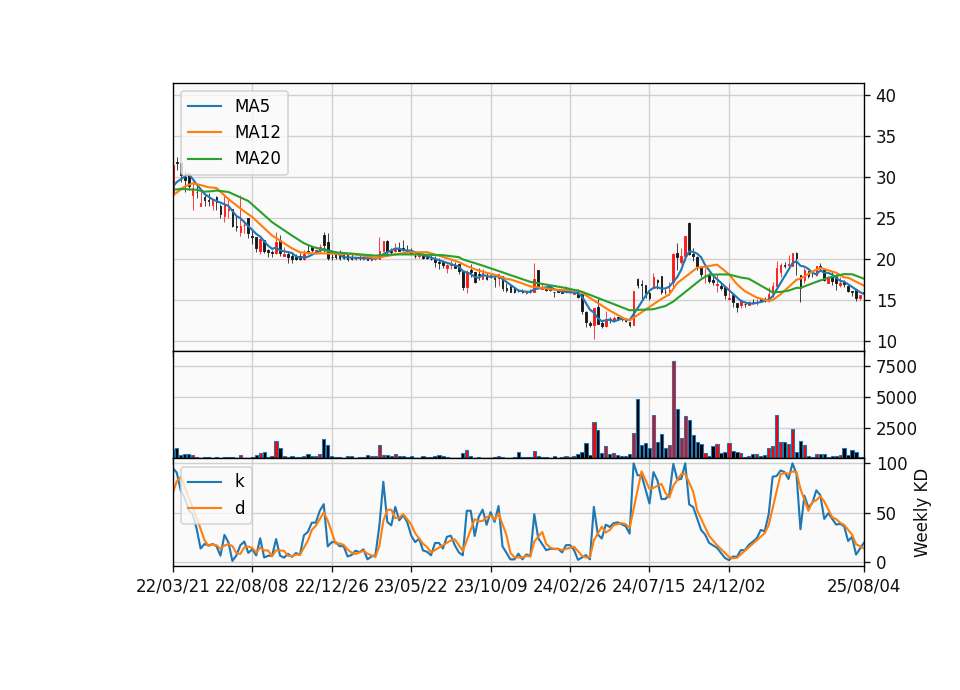
Task: Click the MA5 legend label
Action: click(x=252, y=106)
